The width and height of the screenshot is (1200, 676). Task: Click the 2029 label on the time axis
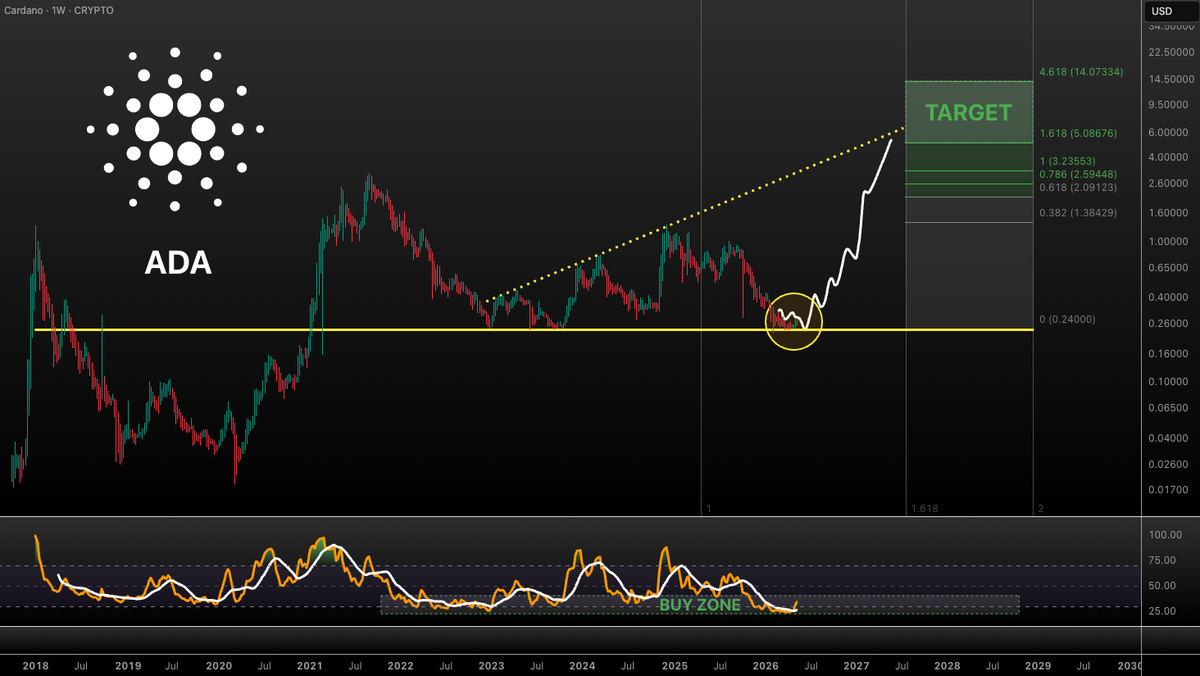tap(1039, 665)
